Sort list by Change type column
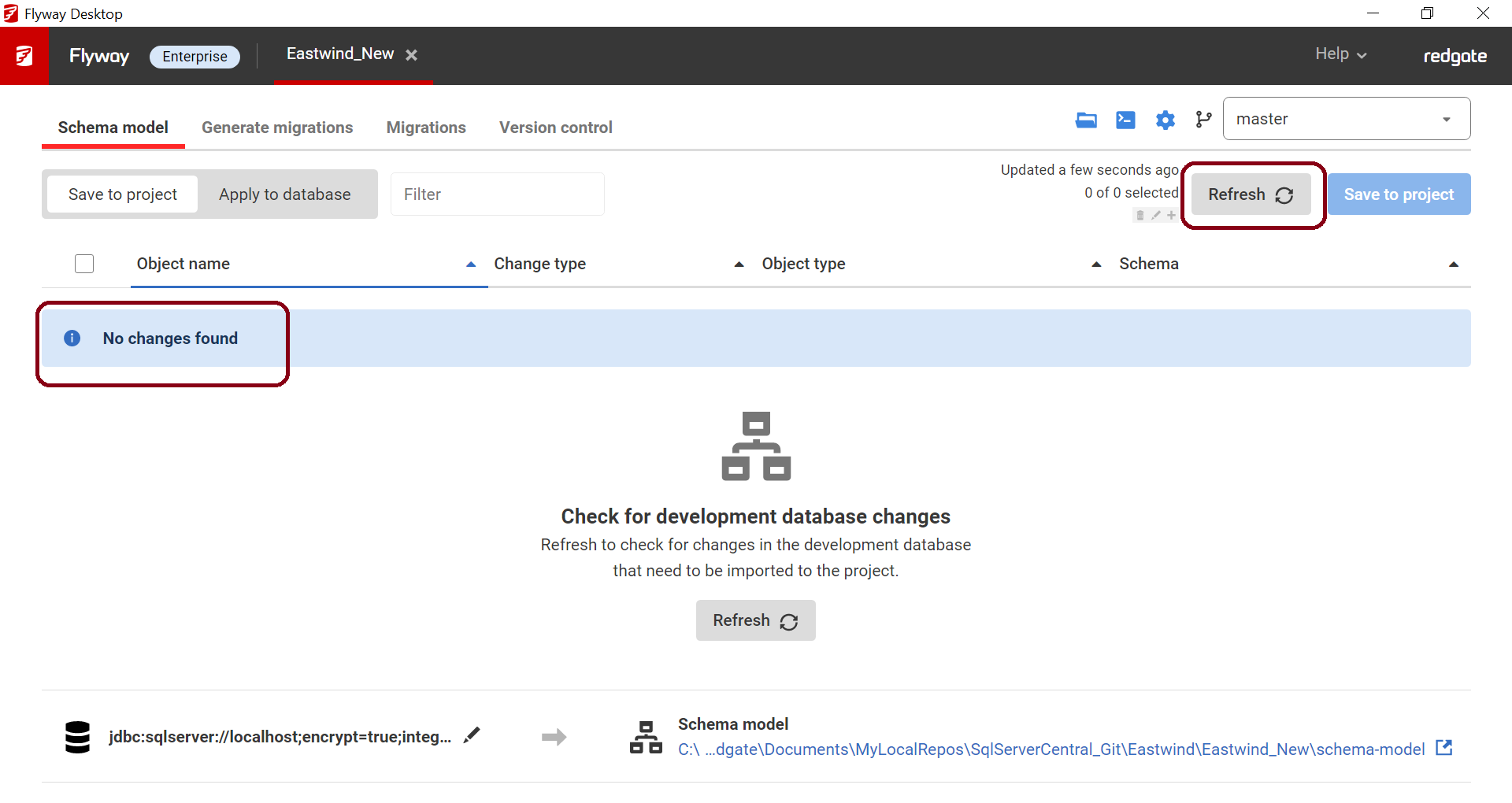The image size is (1512, 803). [x=540, y=264]
